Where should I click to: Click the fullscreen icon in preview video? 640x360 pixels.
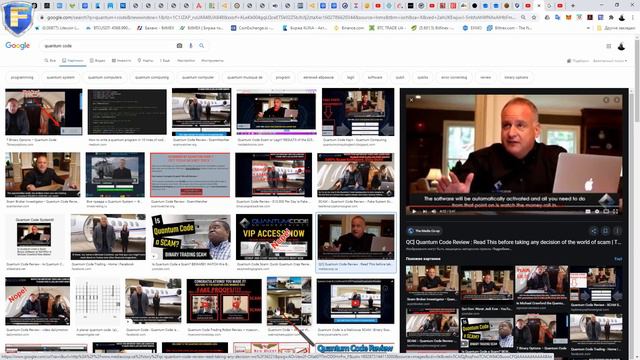[615, 211]
